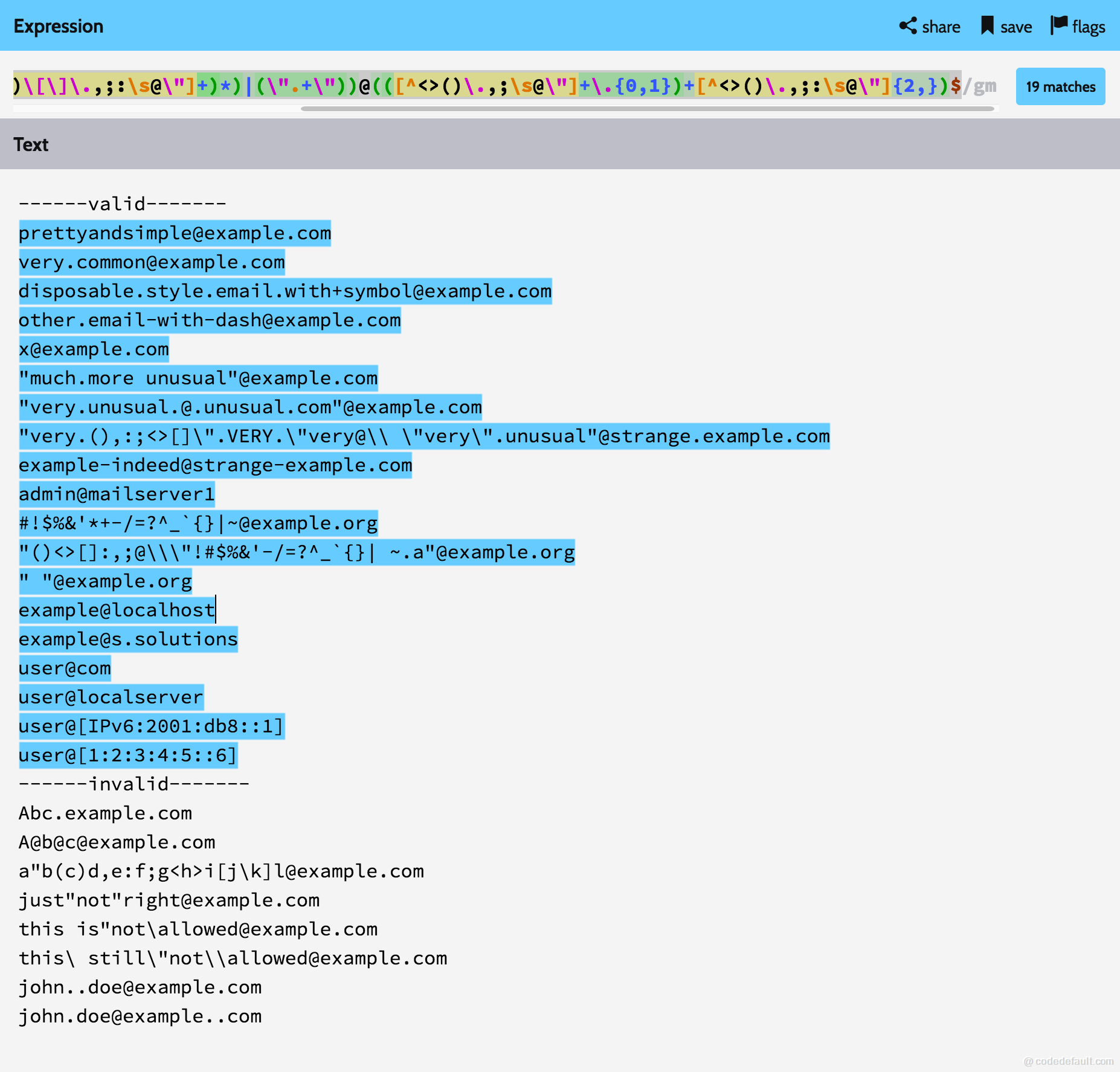
Task: Click the Text section header
Action: [x=31, y=144]
